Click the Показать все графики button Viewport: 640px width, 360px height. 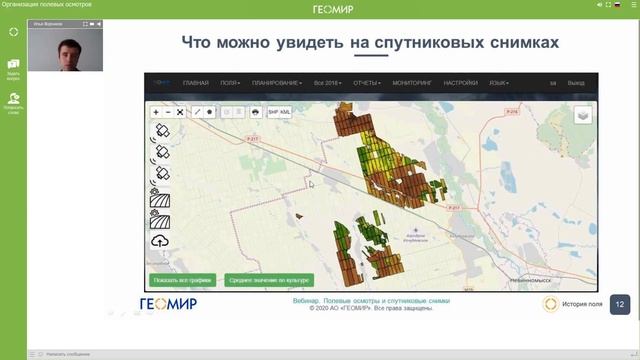(x=182, y=280)
